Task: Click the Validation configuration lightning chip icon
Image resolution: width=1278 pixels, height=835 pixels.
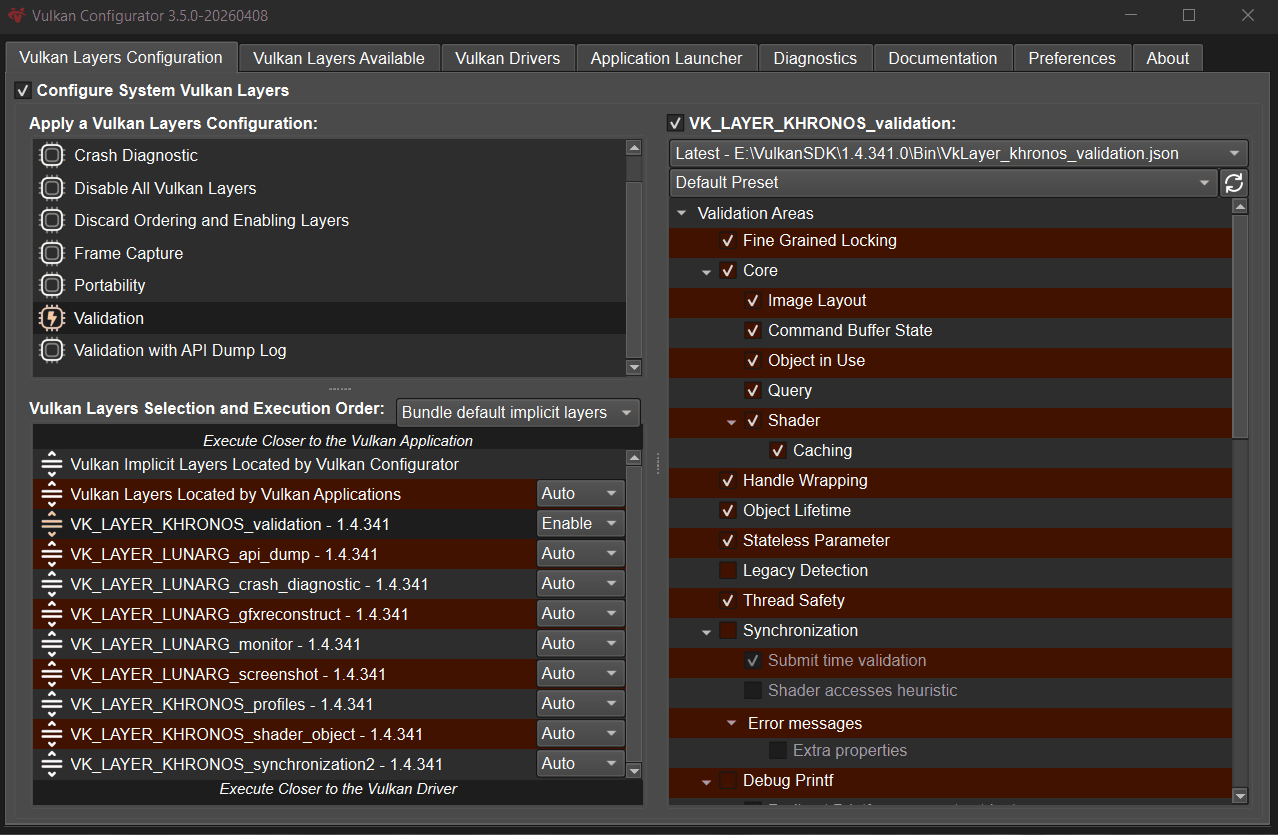Action: click(52, 318)
